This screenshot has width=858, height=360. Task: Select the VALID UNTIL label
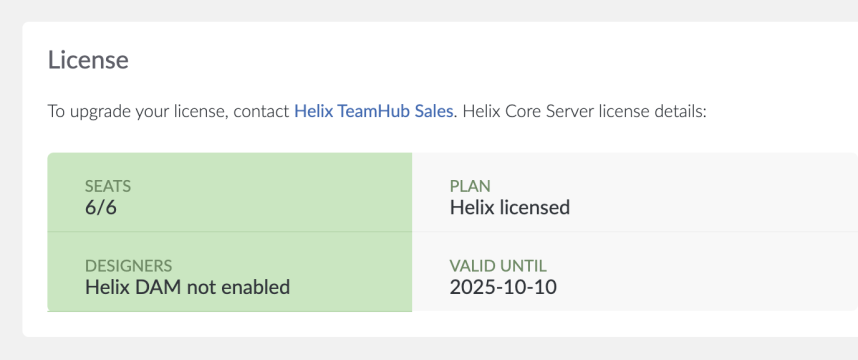[x=498, y=266]
